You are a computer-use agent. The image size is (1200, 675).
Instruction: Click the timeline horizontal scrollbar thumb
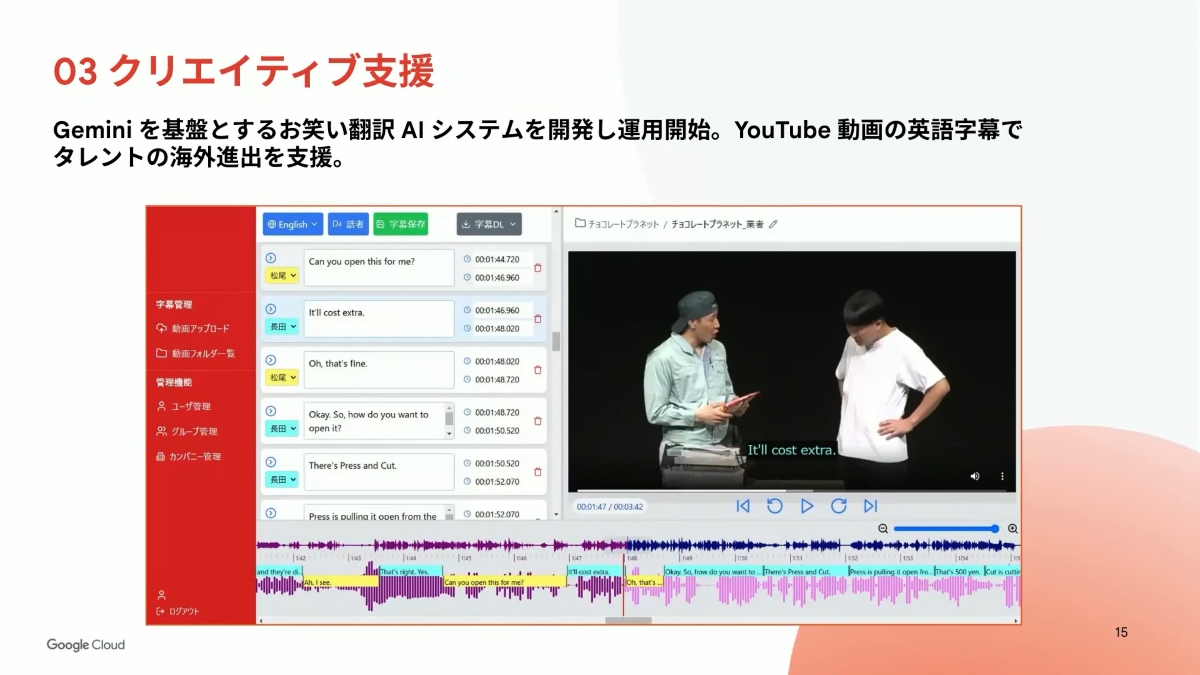(629, 620)
